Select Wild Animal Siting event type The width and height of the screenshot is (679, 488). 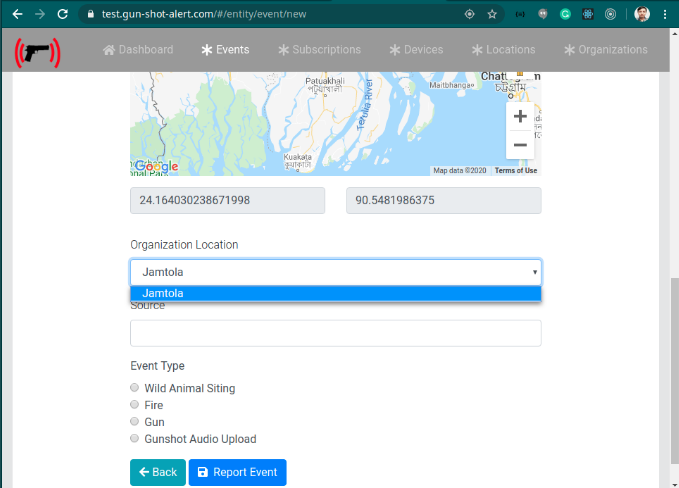coord(135,388)
